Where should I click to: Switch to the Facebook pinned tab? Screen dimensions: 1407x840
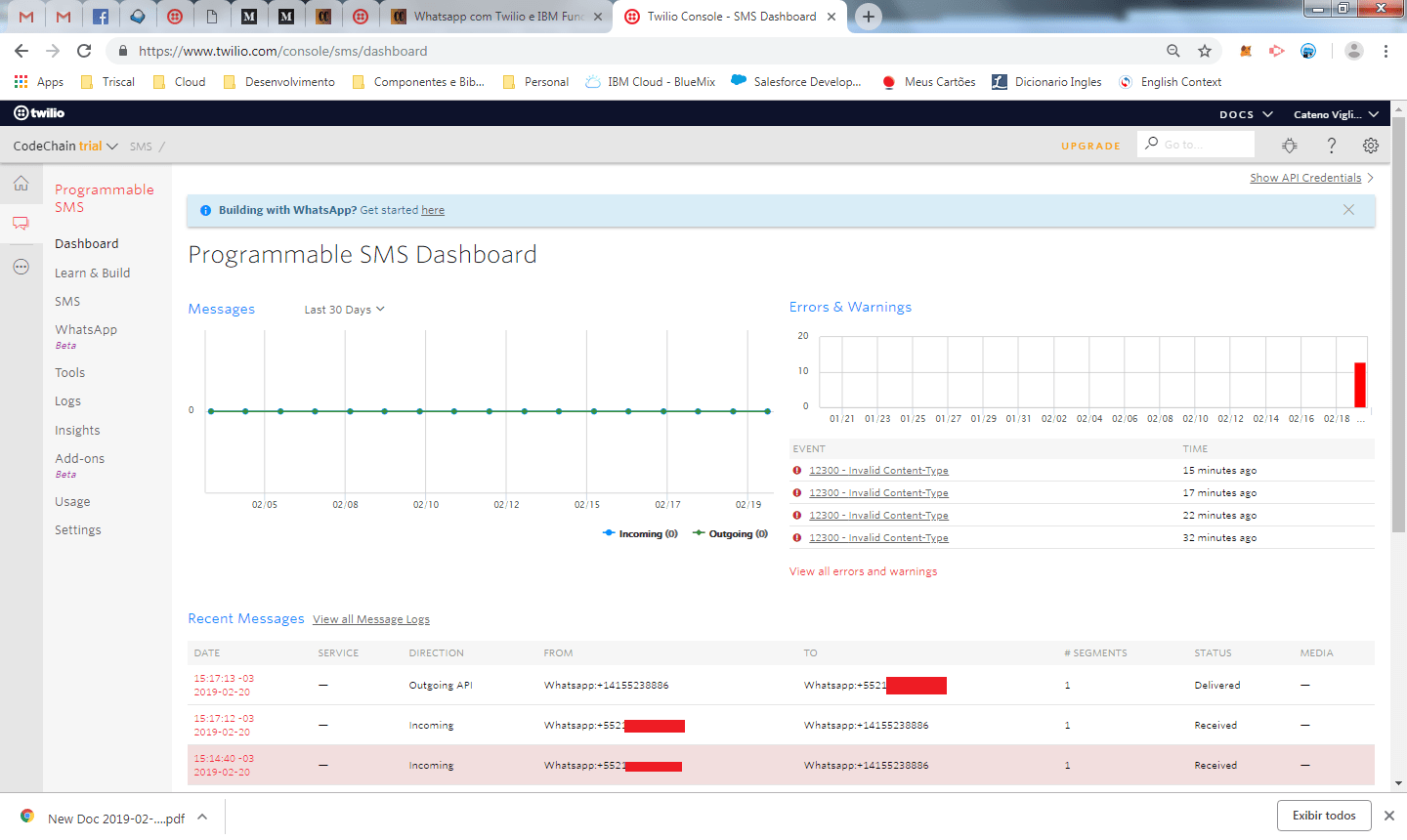coord(101,17)
